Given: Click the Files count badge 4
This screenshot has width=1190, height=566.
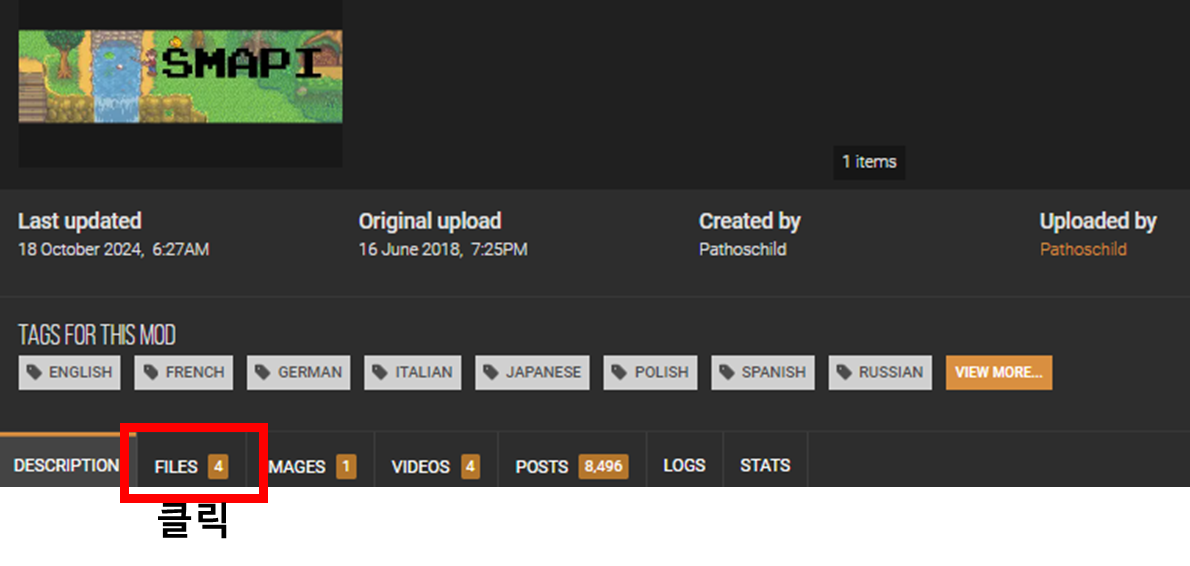Looking at the screenshot, I should coord(218,467).
